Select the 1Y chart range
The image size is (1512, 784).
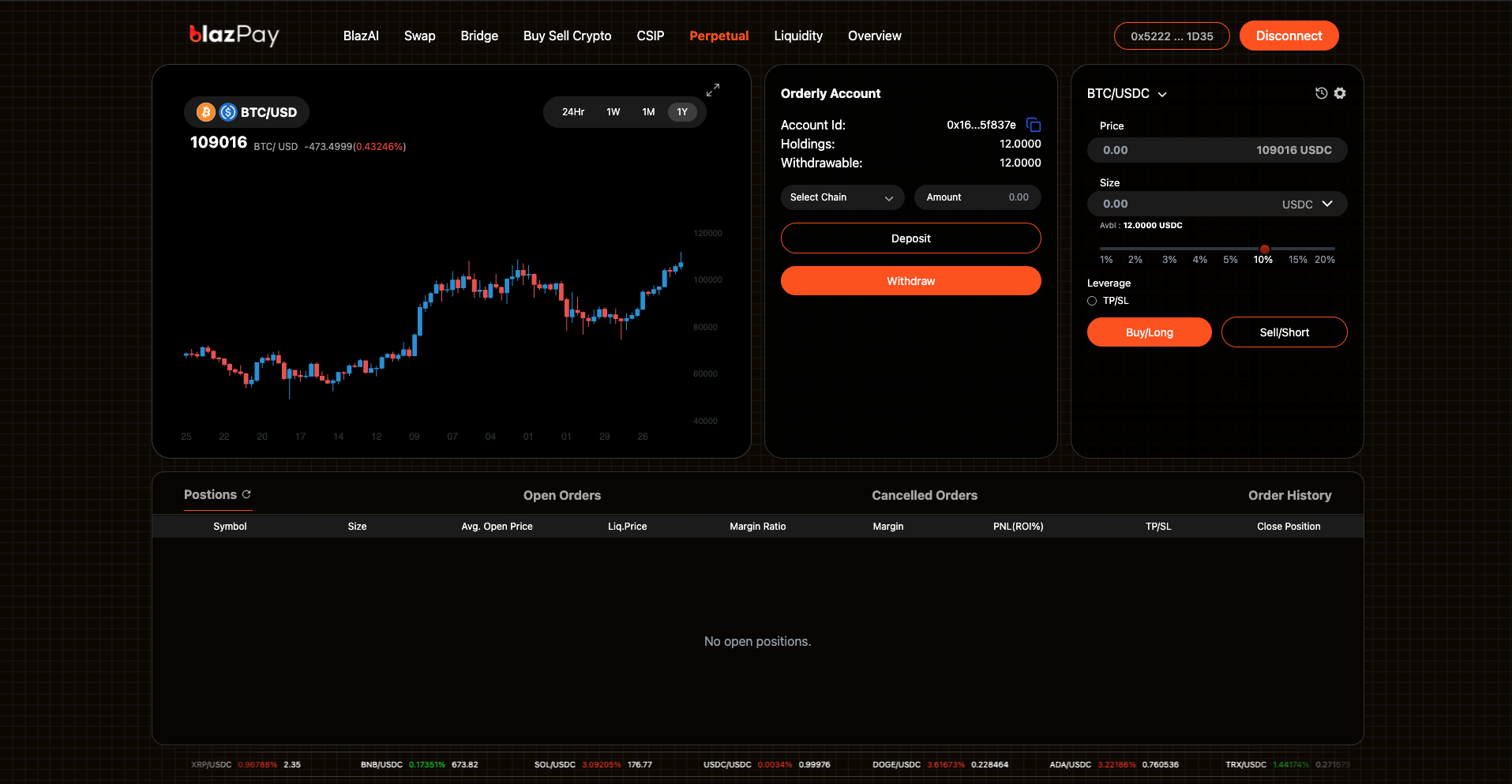(682, 112)
